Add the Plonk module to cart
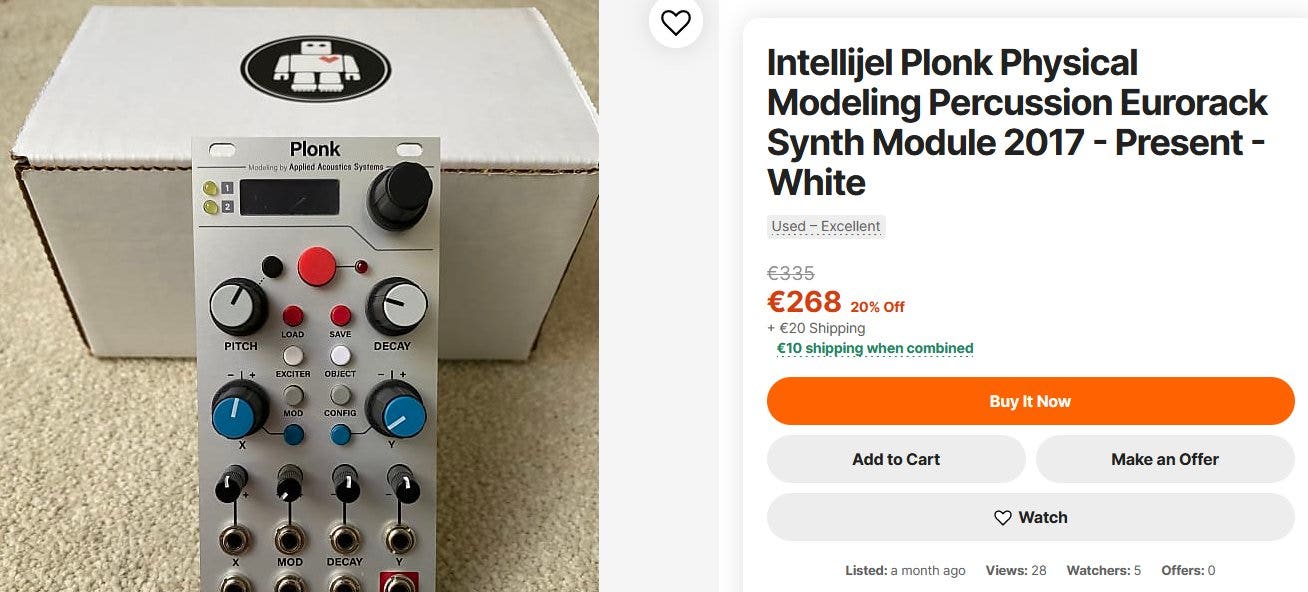This screenshot has height=592, width=1308. [895, 460]
